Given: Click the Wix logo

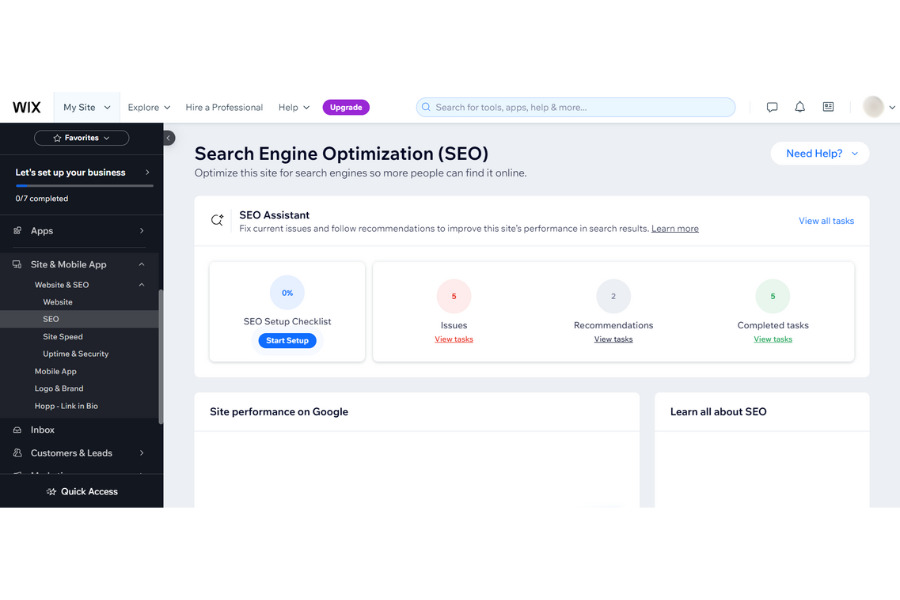Looking at the screenshot, I should click(x=26, y=107).
